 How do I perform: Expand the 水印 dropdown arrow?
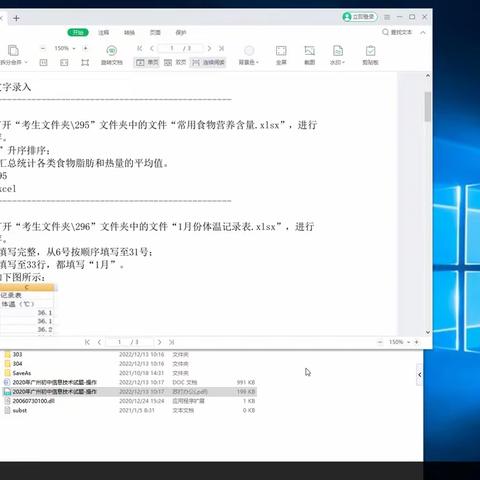pos(343,62)
